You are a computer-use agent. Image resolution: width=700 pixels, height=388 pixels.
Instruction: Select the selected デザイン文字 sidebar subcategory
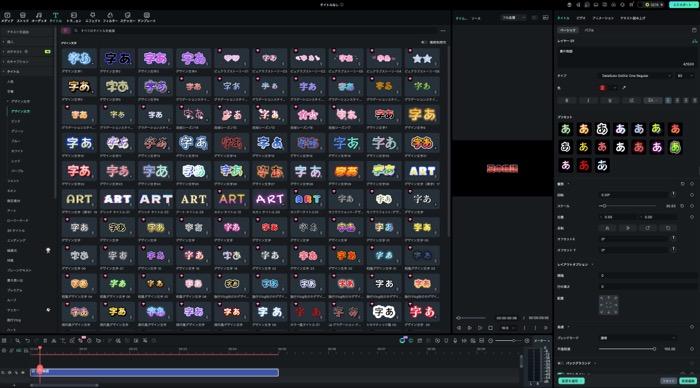pos(21,111)
